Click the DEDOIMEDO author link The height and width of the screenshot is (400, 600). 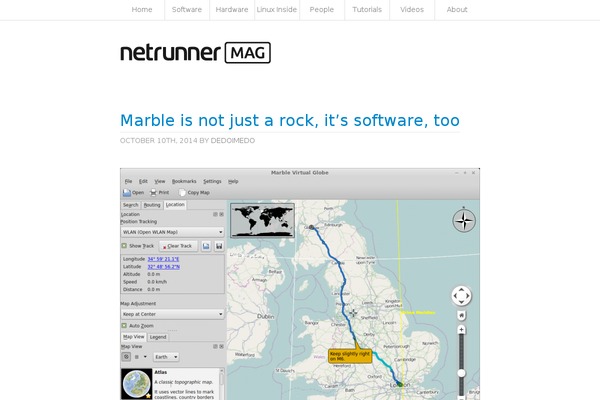click(x=233, y=140)
